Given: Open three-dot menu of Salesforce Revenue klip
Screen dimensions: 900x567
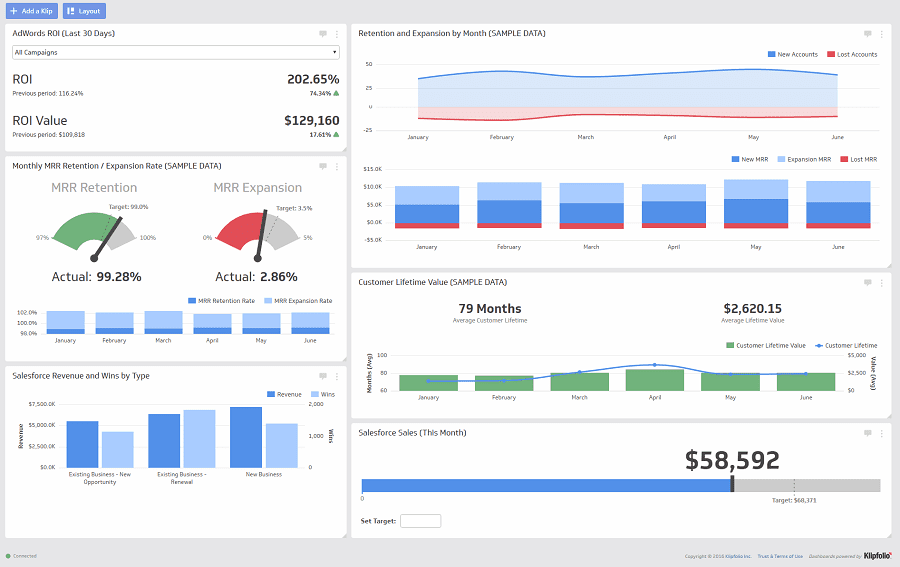Looking at the screenshot, I should [336, 377].
